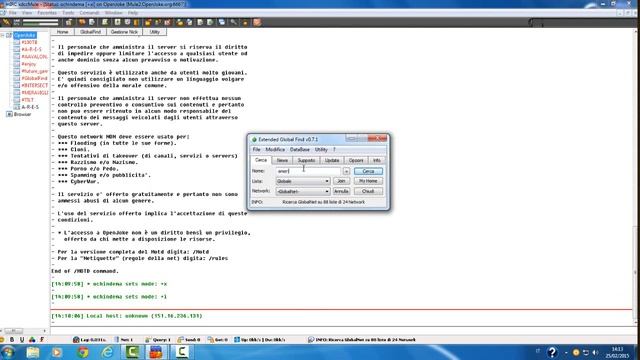Click the My Home button
This screenshot has width=640, height=360.
click(368, 181)
